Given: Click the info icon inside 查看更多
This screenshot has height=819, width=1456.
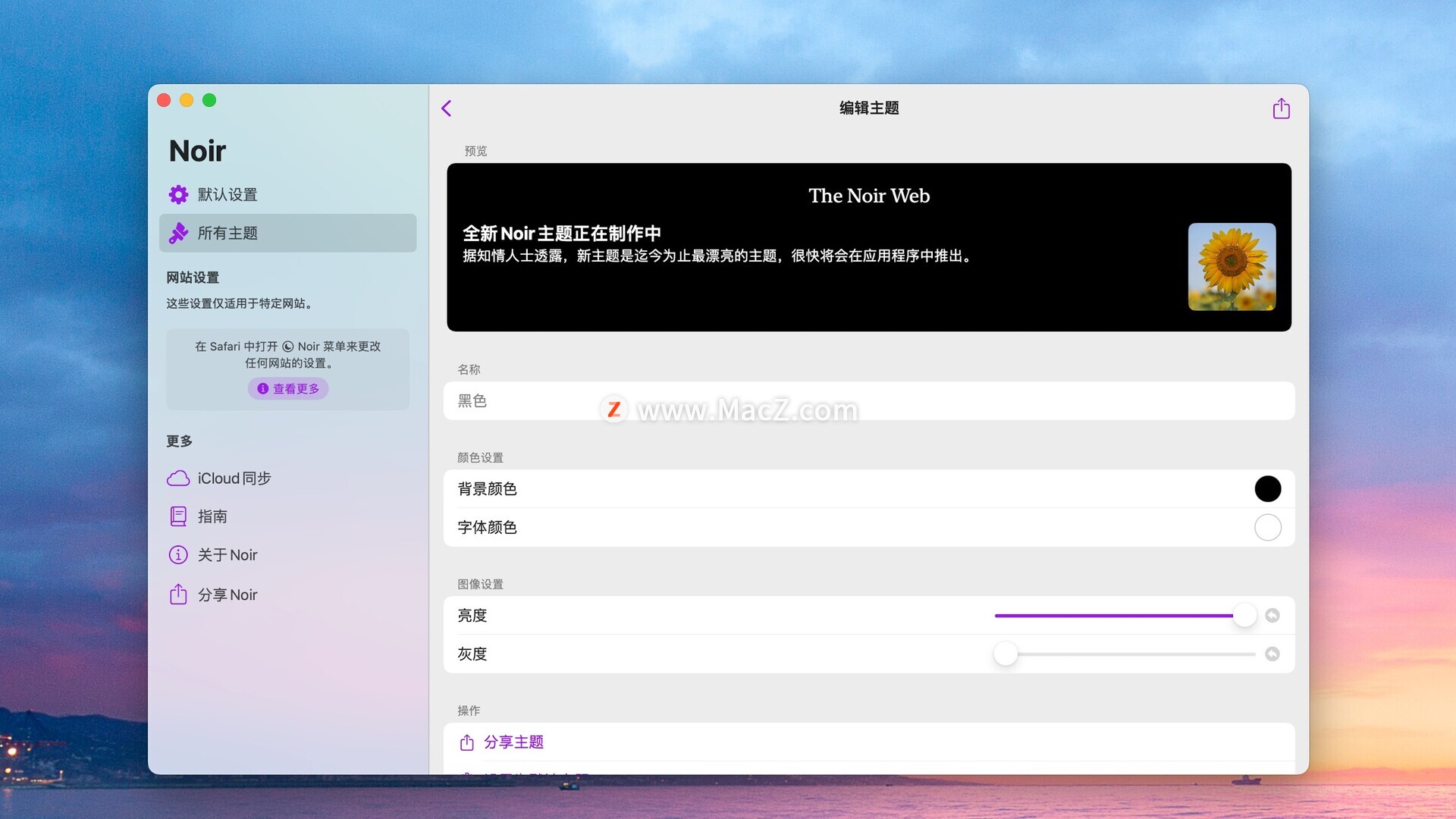Looking at the screenshot, I should click(262, 388).
